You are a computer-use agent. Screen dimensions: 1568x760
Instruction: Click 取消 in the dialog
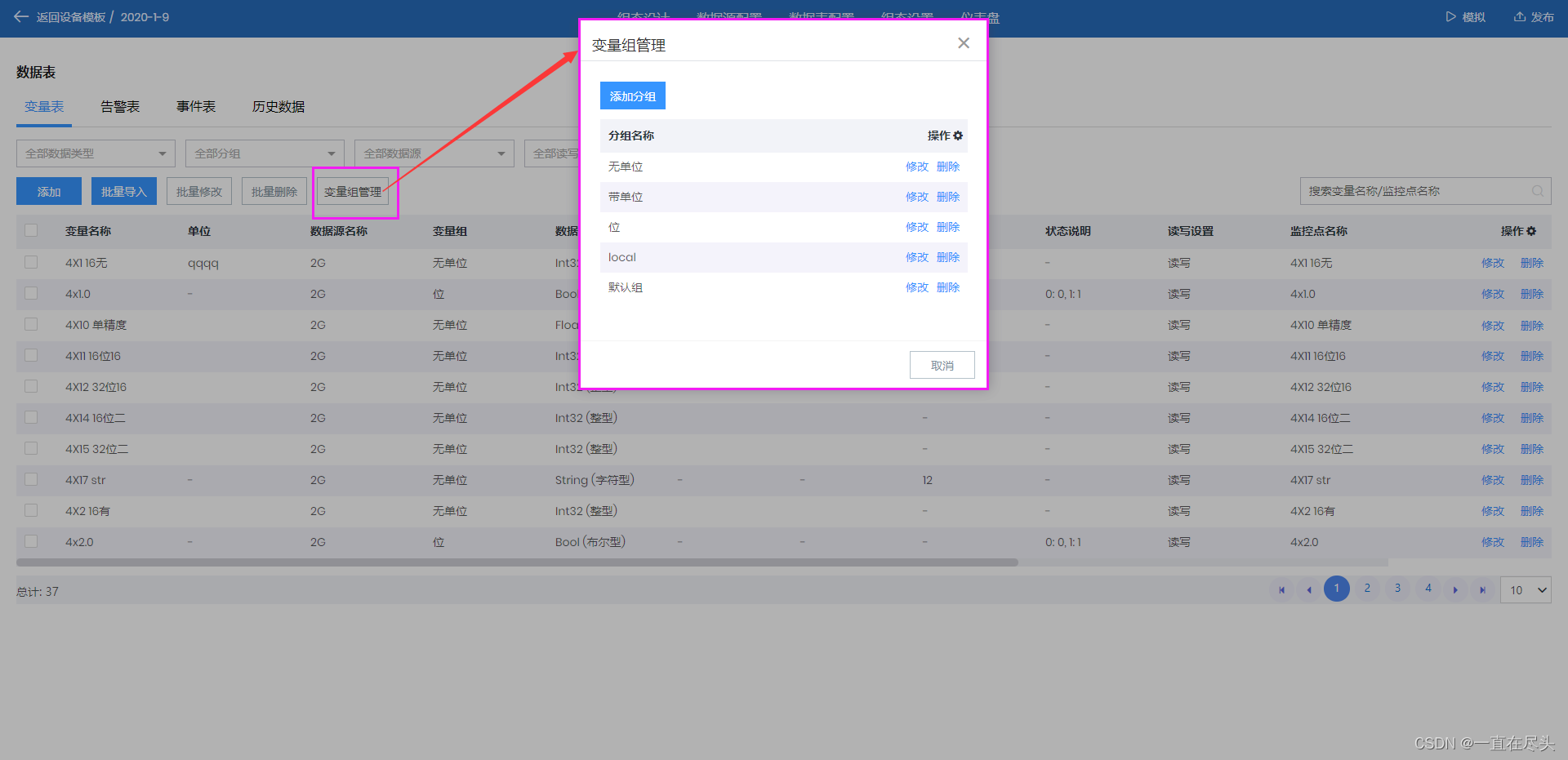pyautogui.click(x=942, y=365)
